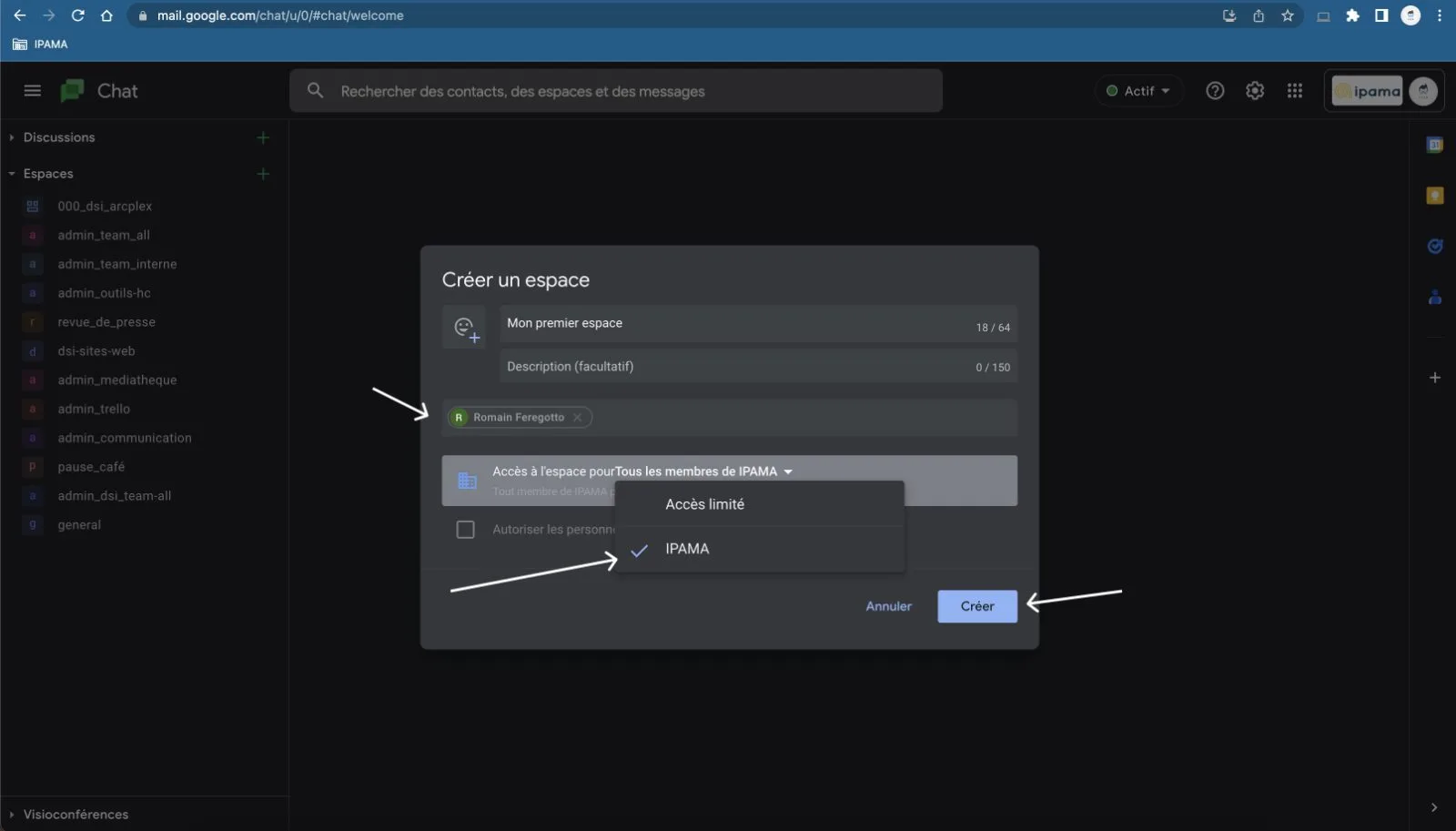Click the Annuler button
The image size is (1456, 831).
[888, 606]
